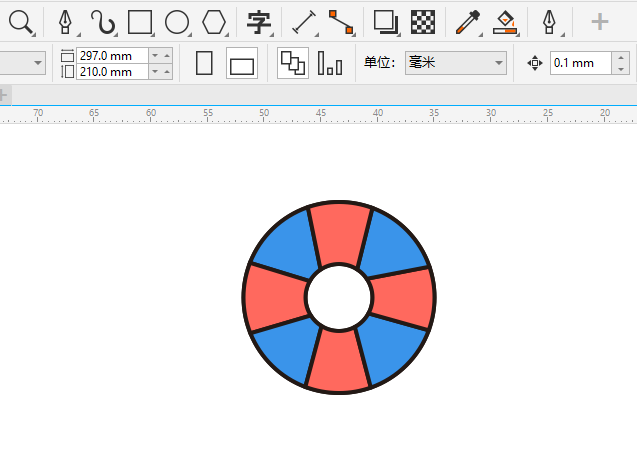Set page to portrait orientation
This screenshot has height=450, width=637.
[x=204, y=63]
